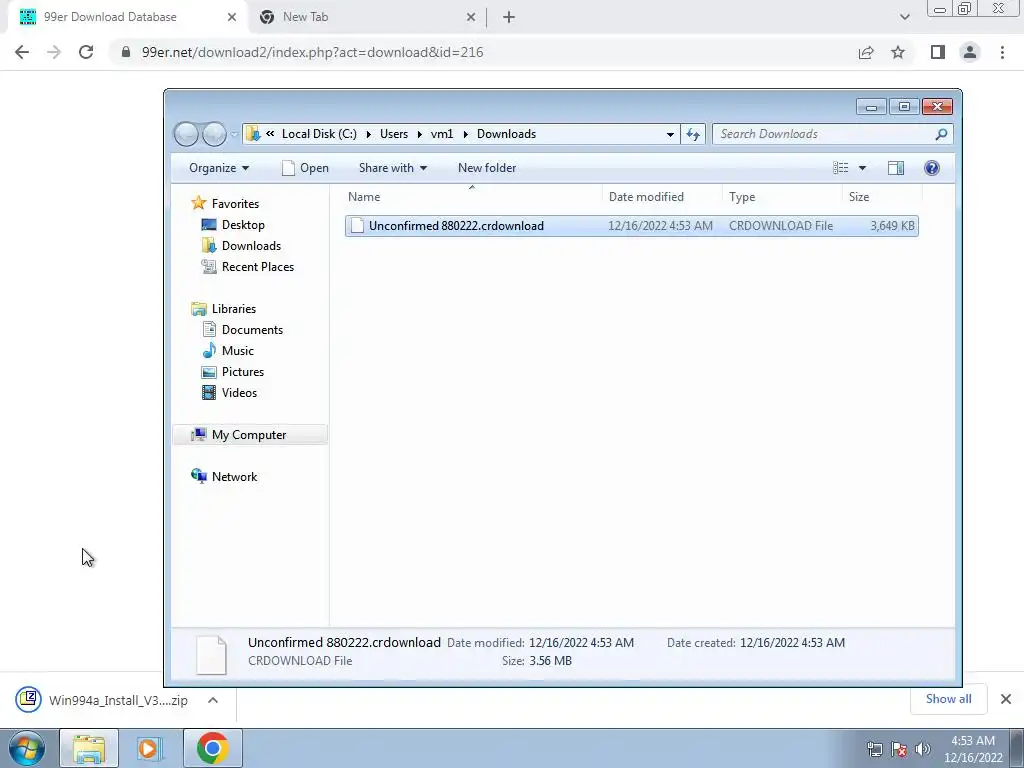Launch Windows Media Player from taskbar

click(149, 748)
